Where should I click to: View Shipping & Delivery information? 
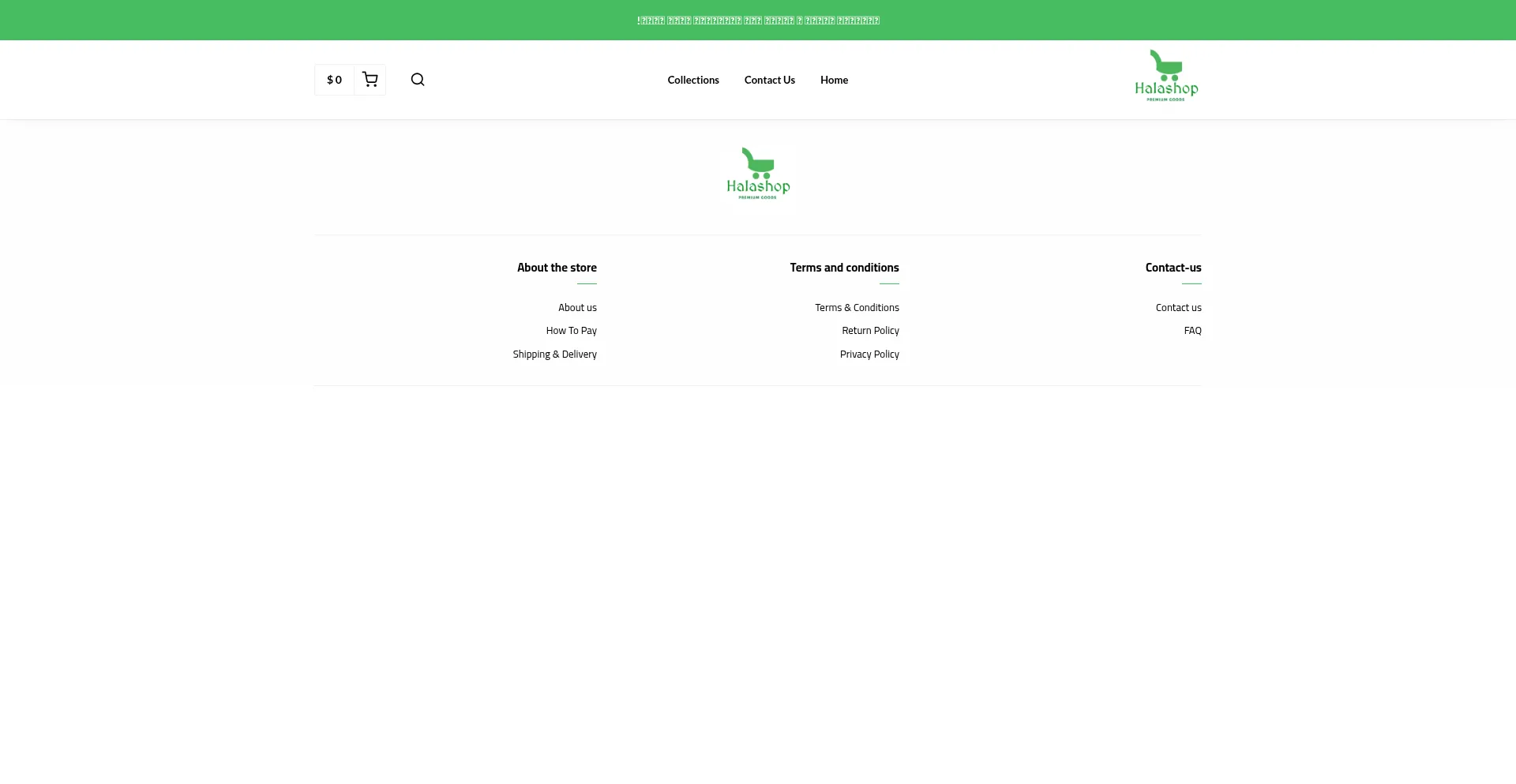[555, 354]
